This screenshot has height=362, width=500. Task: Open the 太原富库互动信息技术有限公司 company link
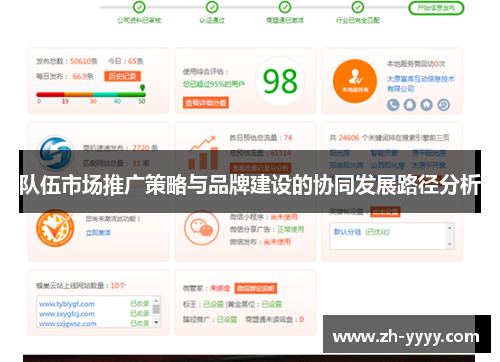pos(420,84)
